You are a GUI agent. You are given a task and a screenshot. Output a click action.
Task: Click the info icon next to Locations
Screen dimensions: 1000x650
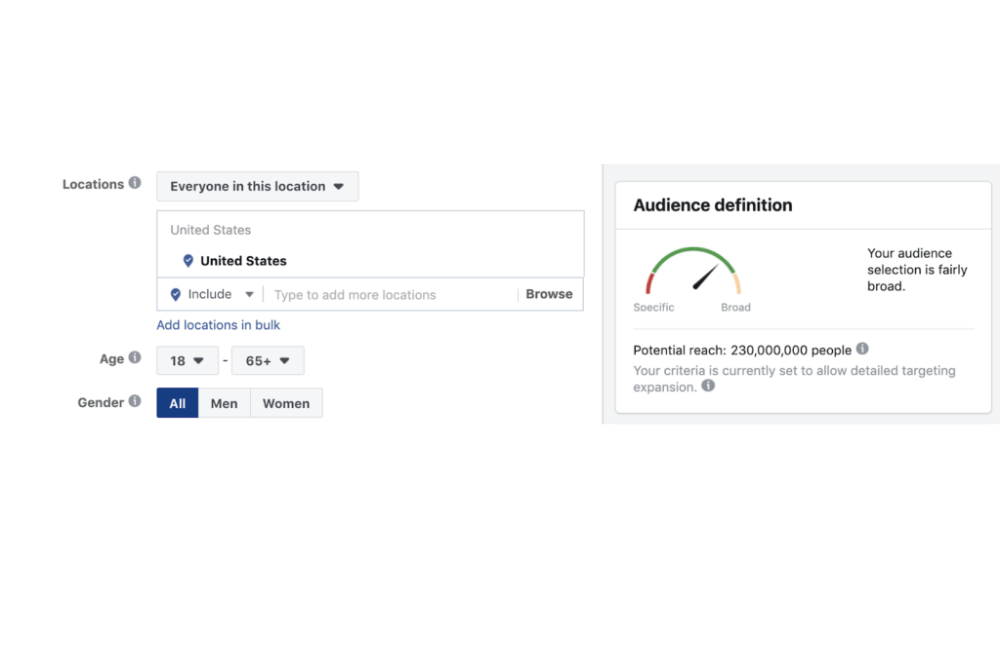pyautogui.click(x=135, y=183)
